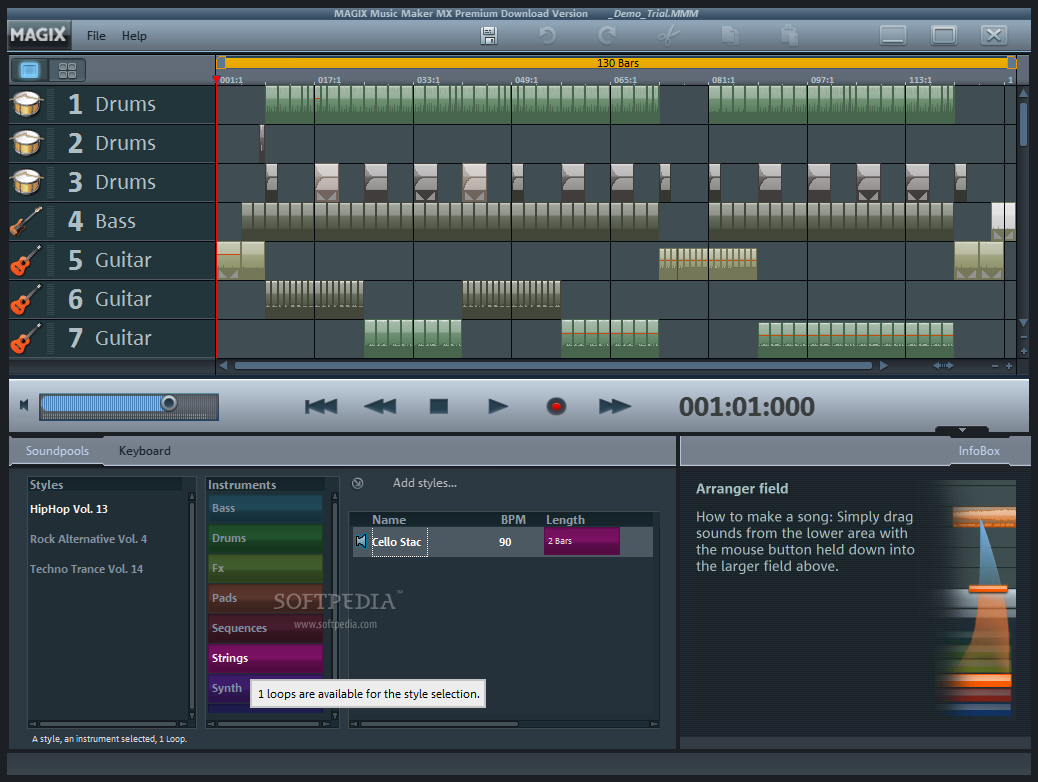Open the InfoBox tab
The image size is (1038, 782).
coord(979,450)
